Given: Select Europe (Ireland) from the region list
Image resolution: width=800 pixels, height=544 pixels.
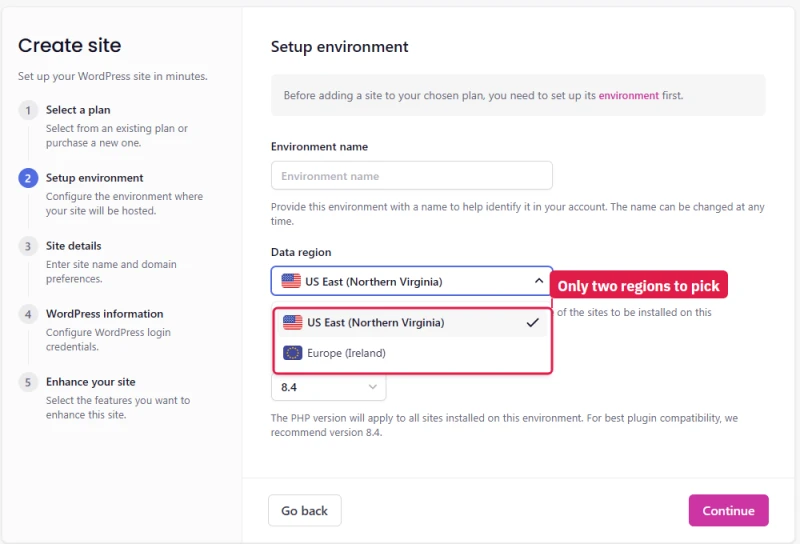Looking at the screenshot, I should point(412,353).
